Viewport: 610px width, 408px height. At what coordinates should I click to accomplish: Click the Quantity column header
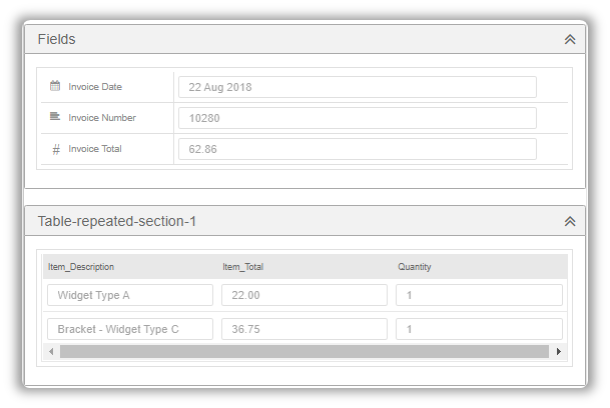(414, 267)
